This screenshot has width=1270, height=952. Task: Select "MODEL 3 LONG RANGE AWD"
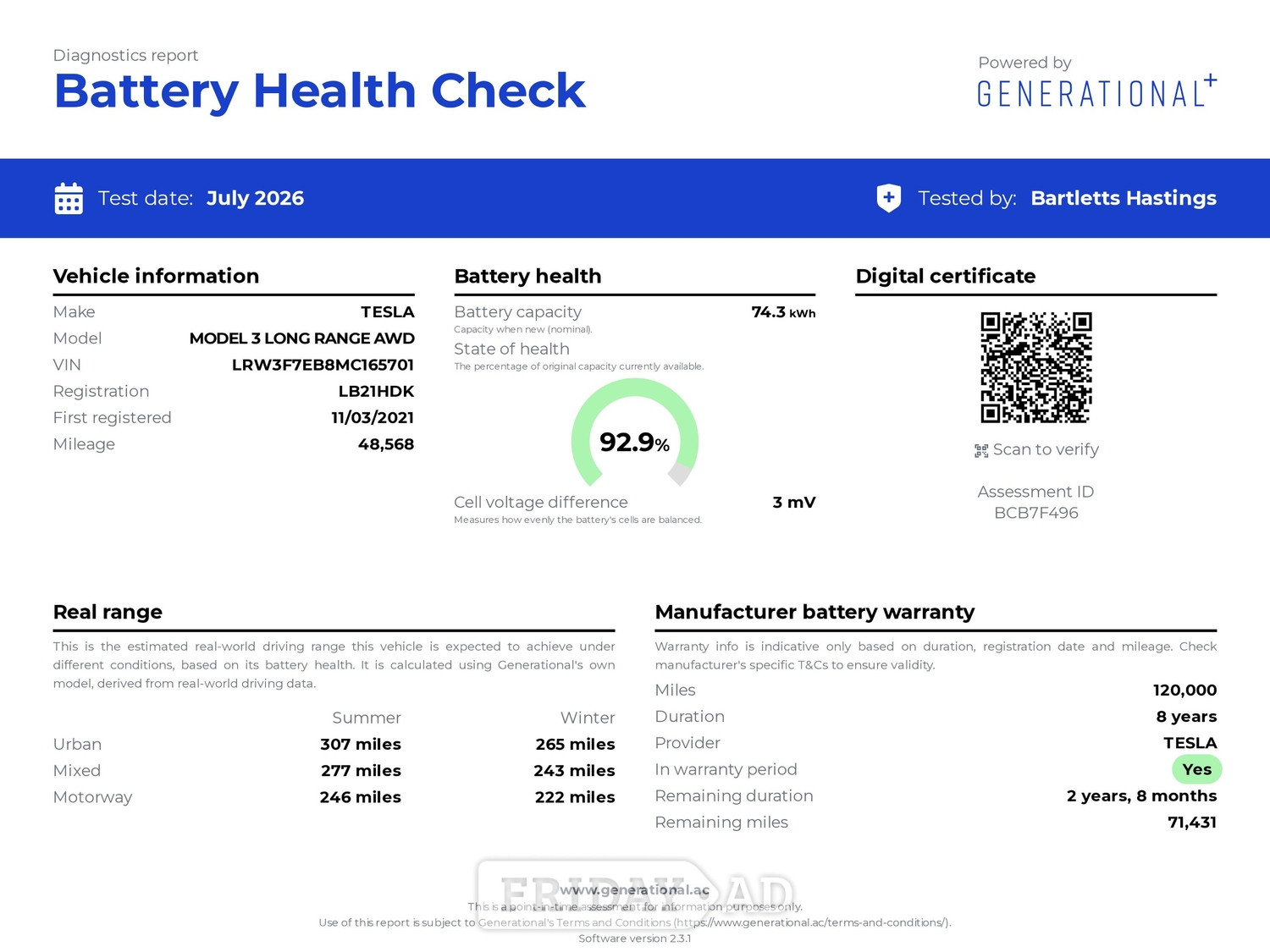[302, 338]
